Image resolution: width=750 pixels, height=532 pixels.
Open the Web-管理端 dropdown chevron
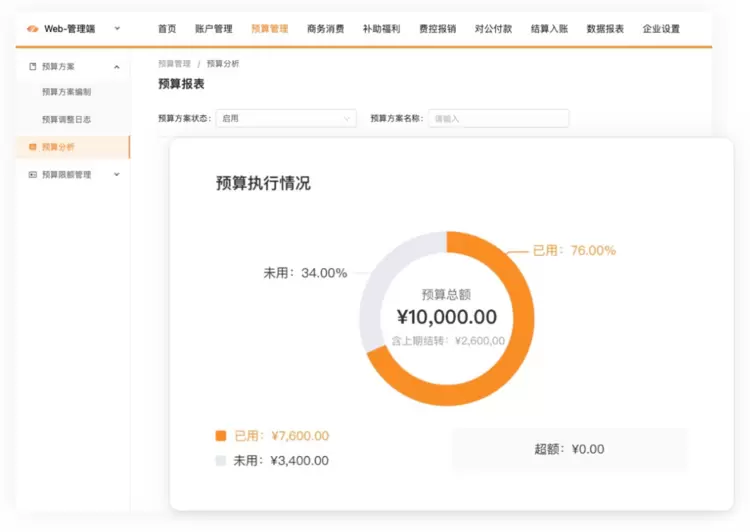point(117,29)
